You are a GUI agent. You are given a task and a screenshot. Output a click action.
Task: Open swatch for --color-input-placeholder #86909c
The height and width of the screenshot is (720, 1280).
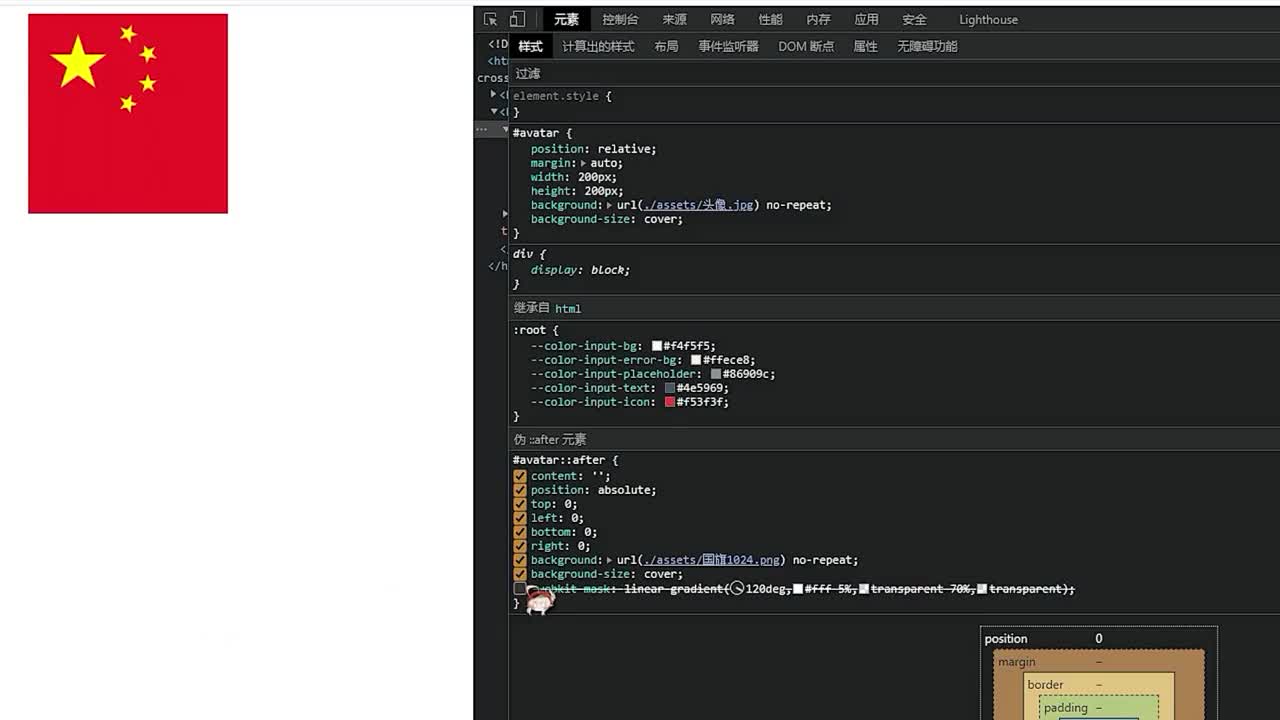pyautogui.click(x=716, y=374)
